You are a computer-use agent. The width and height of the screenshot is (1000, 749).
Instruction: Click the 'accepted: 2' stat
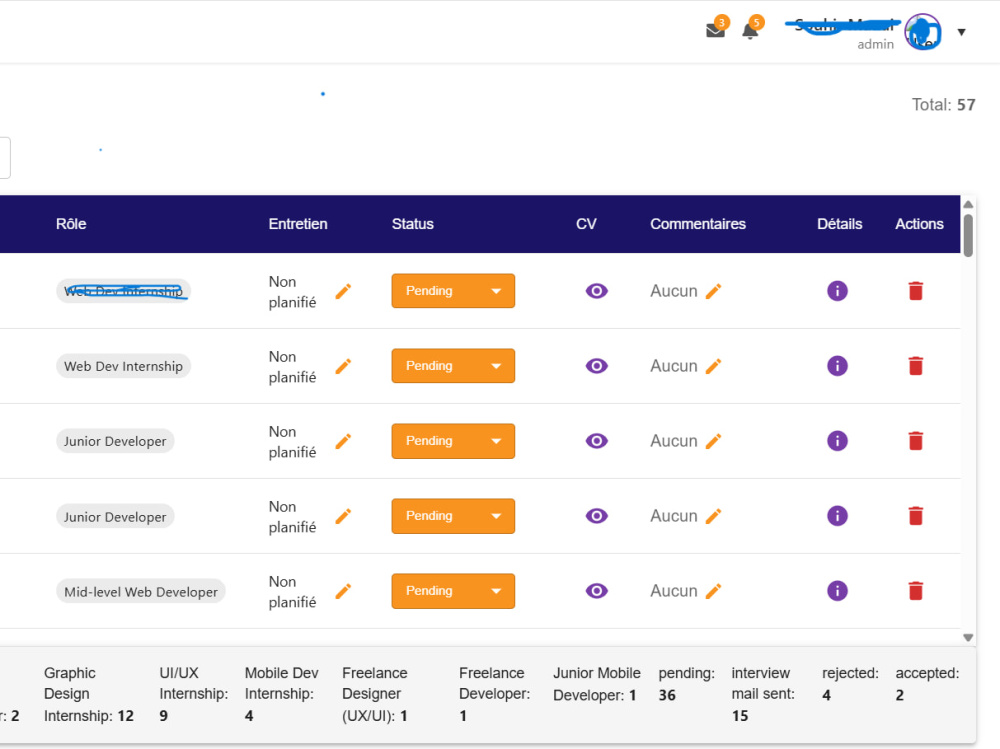(927, 684)
